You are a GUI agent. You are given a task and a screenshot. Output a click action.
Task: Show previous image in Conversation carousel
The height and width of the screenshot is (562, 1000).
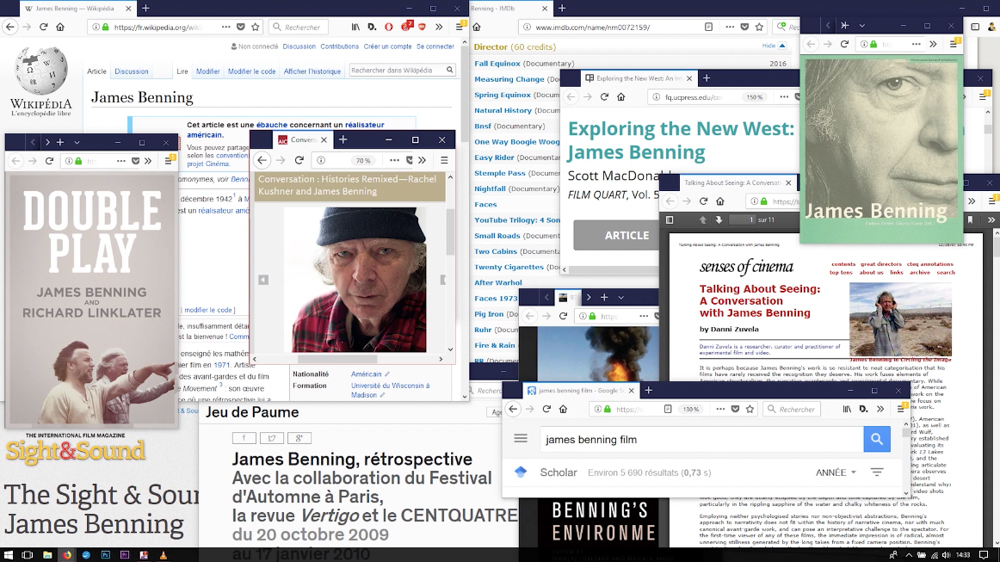pyautogui.click(x=263, y=279)
